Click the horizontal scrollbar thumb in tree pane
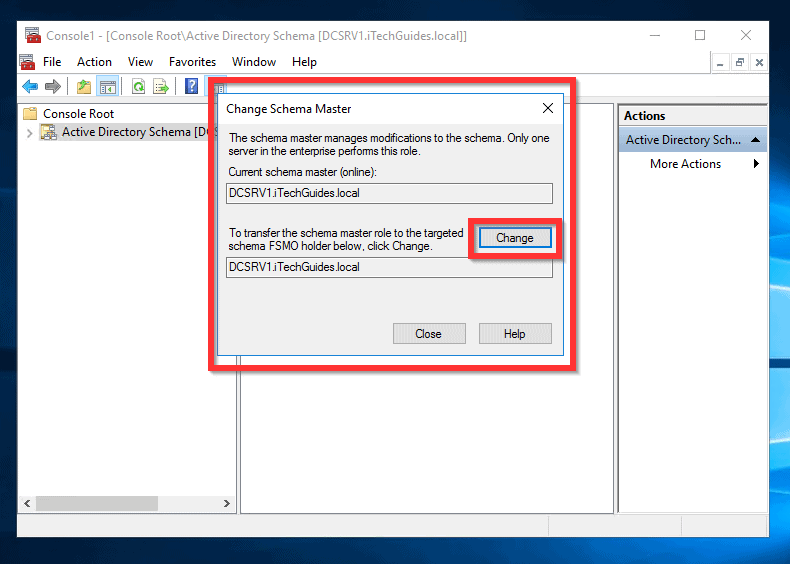This screenshot has height=564, width=790. (x=97, y=503)
